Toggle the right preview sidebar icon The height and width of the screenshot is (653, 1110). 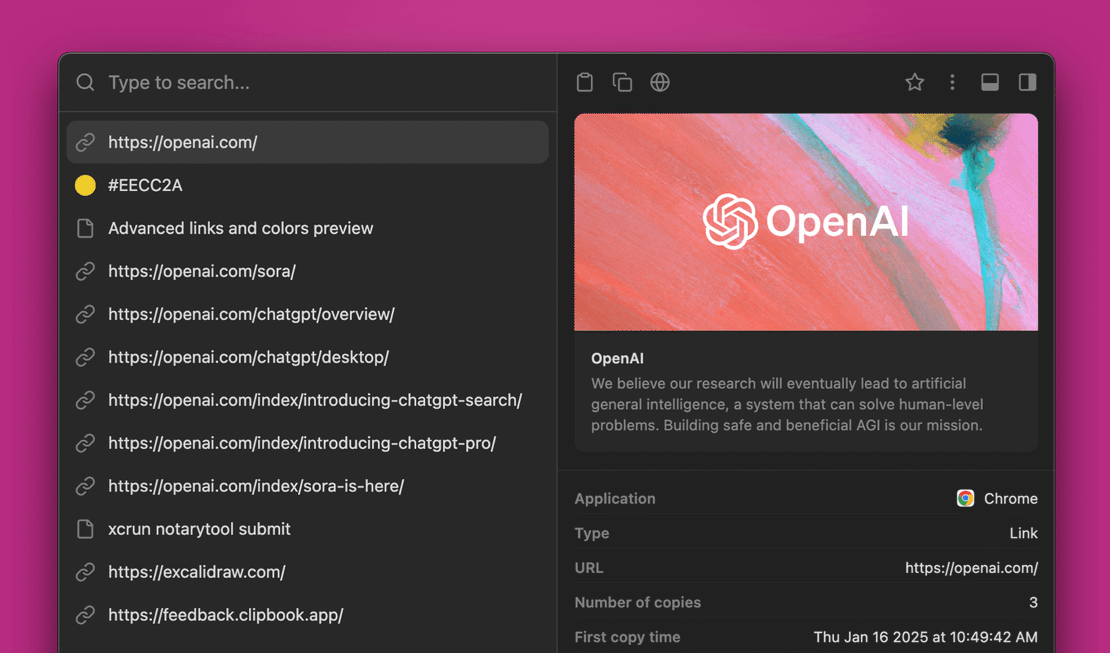(1027, 82)
